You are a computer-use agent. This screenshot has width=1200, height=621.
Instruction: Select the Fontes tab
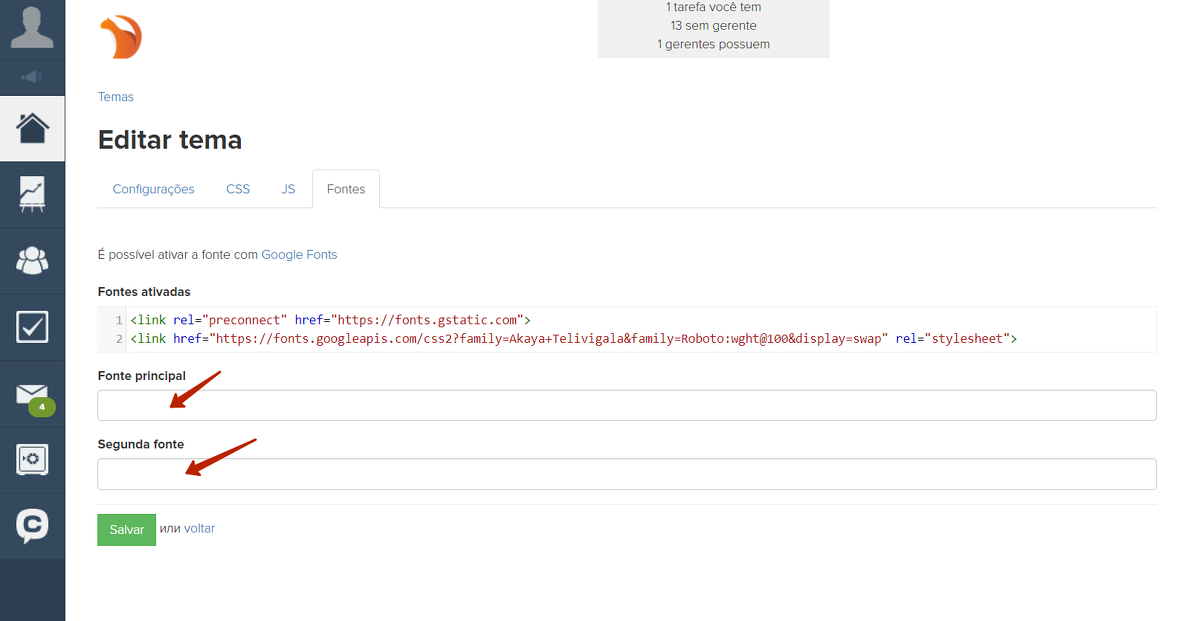click(x=346, y=189)
